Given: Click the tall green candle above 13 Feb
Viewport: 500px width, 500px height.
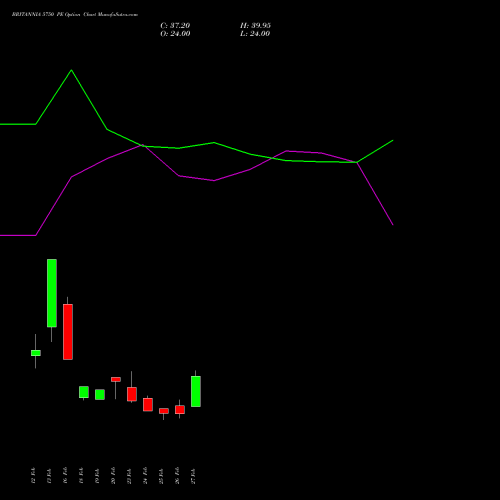Looking at the screenshot, I should [x=52, y=293].
